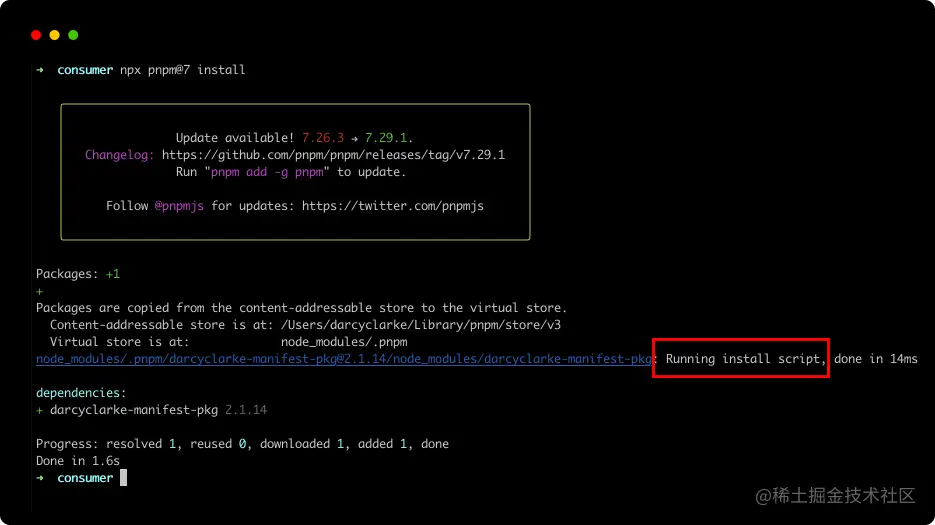935x525 pixels.
Task: Click the "Changelog:" label
Action: coord(119,155)
